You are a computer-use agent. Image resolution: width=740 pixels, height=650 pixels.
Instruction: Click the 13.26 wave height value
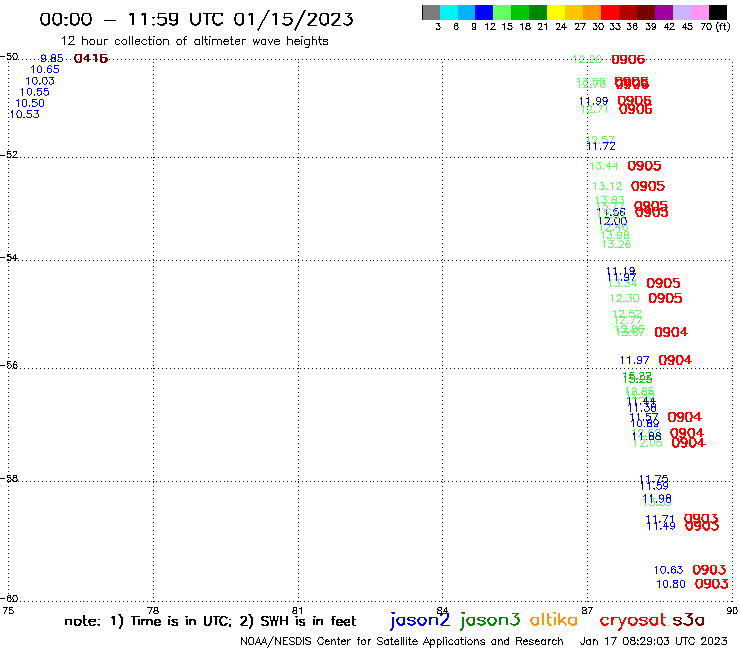point(616,244)
